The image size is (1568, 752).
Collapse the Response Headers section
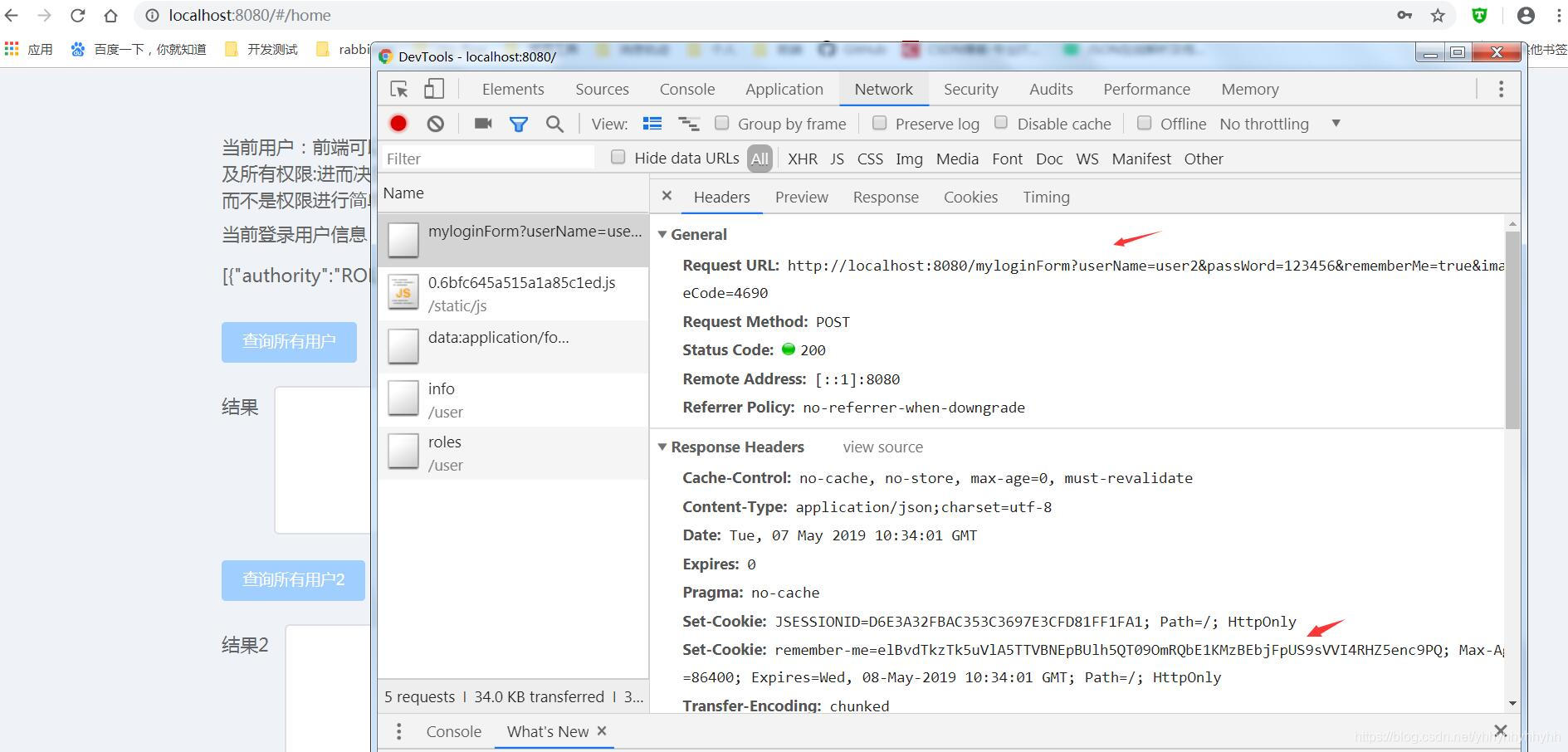click(662, 447)
